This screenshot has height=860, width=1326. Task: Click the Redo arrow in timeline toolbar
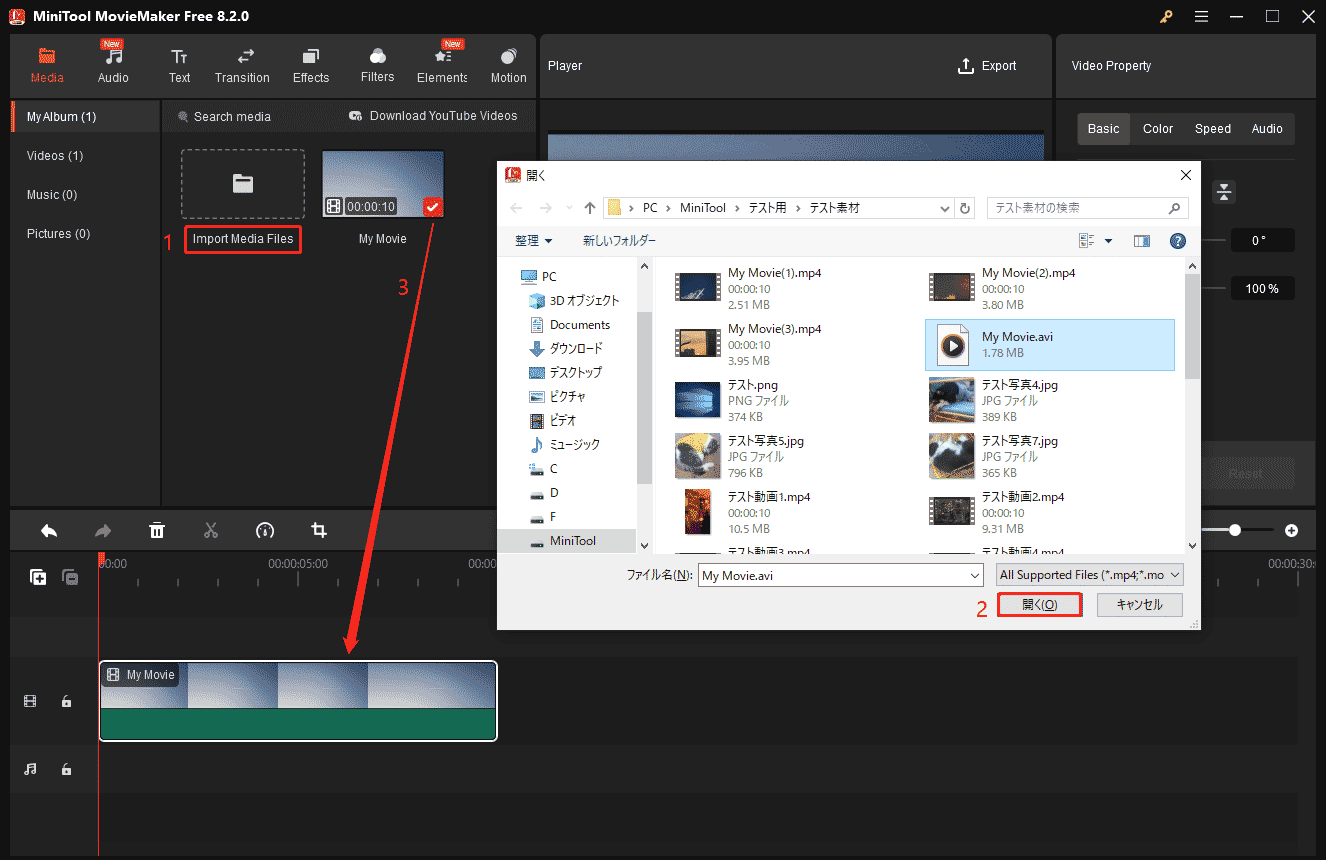point(103,530)
